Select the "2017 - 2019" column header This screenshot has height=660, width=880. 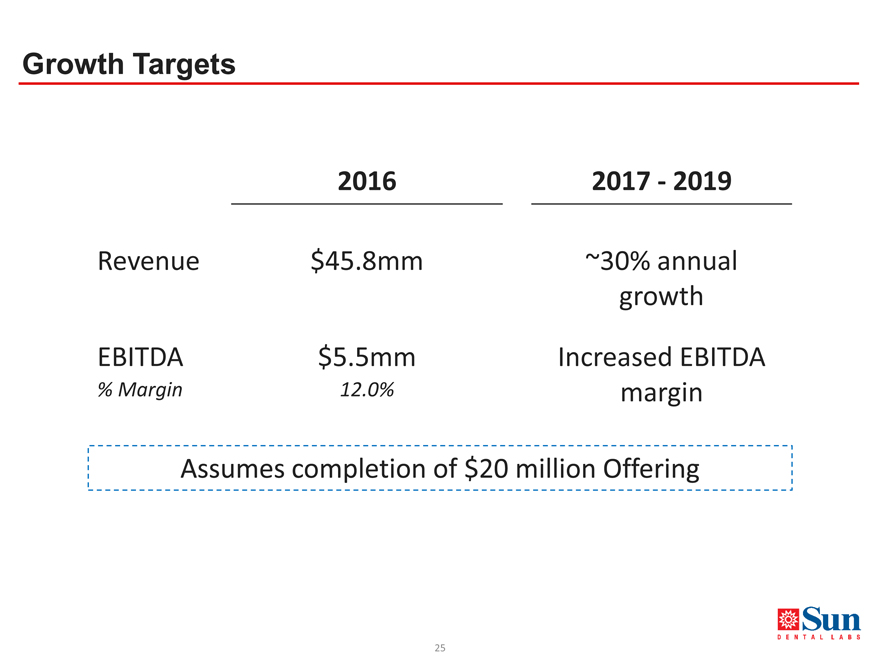(661, 181)
